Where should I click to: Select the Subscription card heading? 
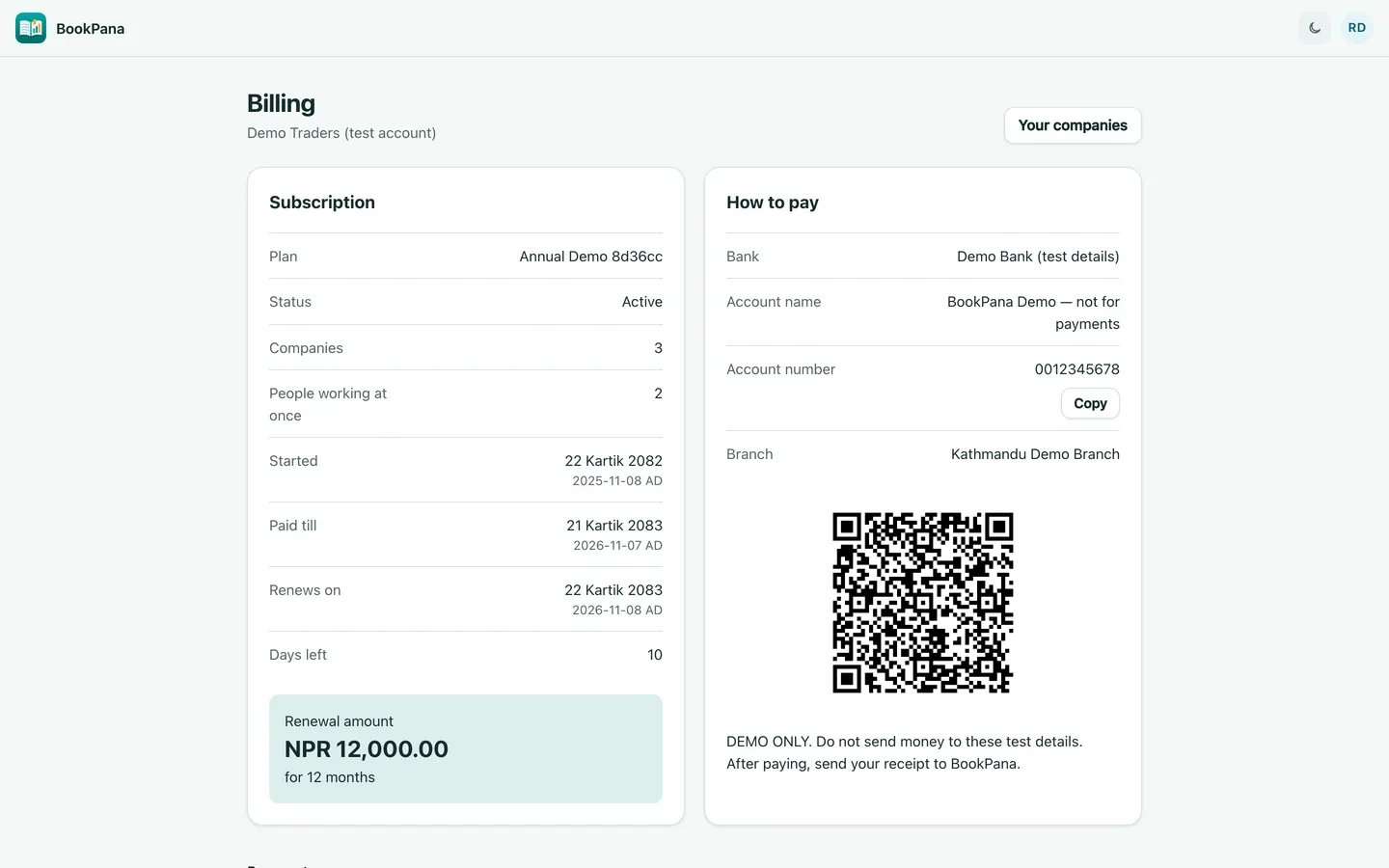point(322,203)
